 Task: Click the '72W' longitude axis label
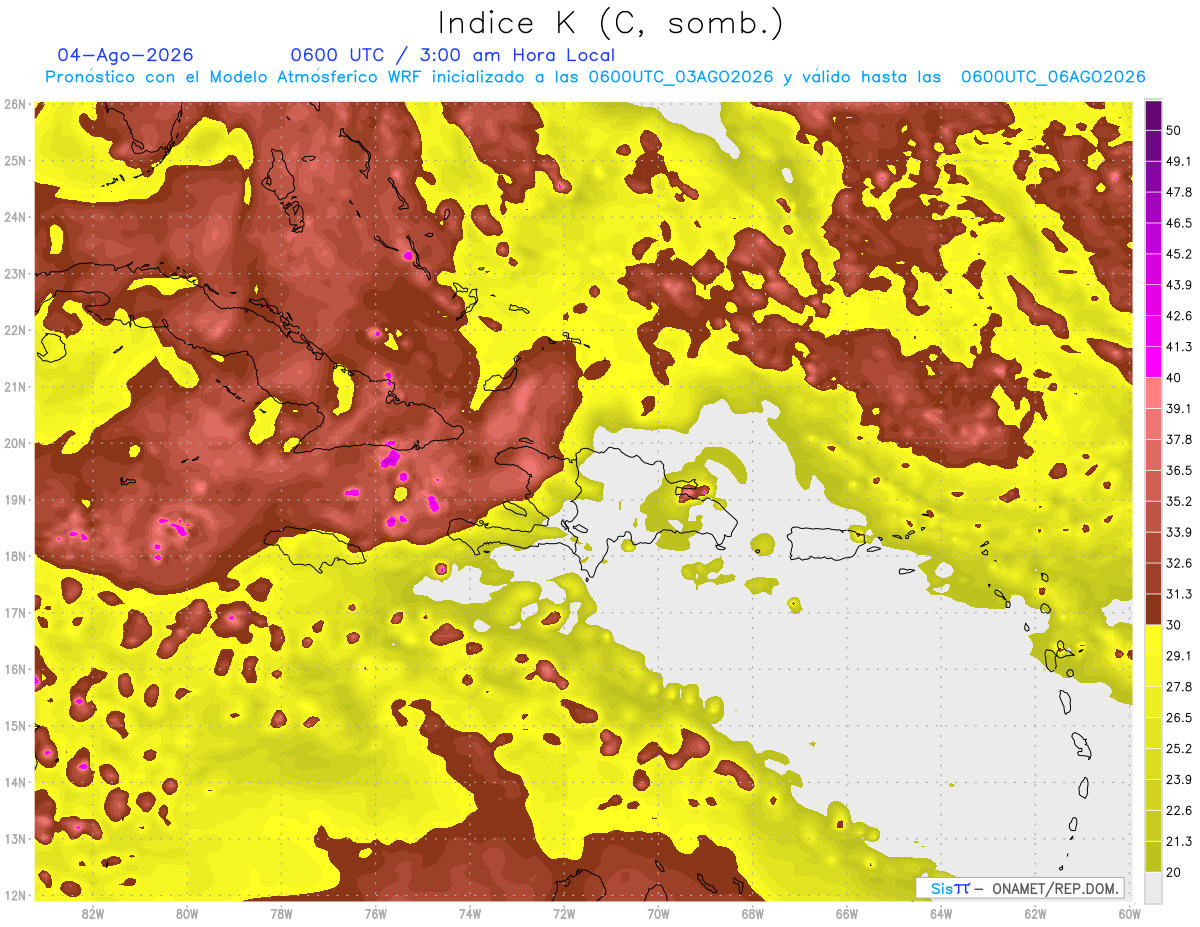click(x=564, y=913)
